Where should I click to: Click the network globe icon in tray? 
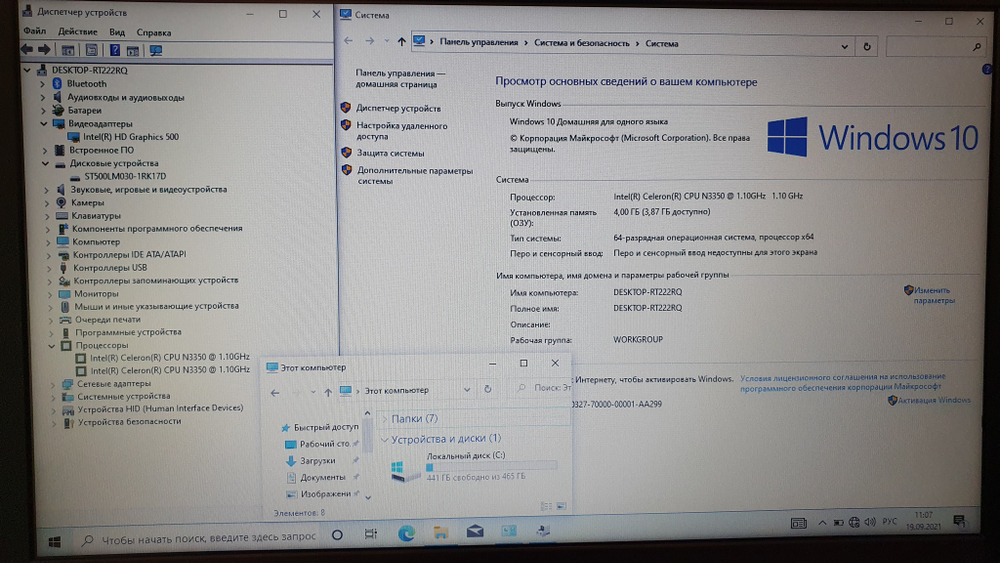pos(855,523)
